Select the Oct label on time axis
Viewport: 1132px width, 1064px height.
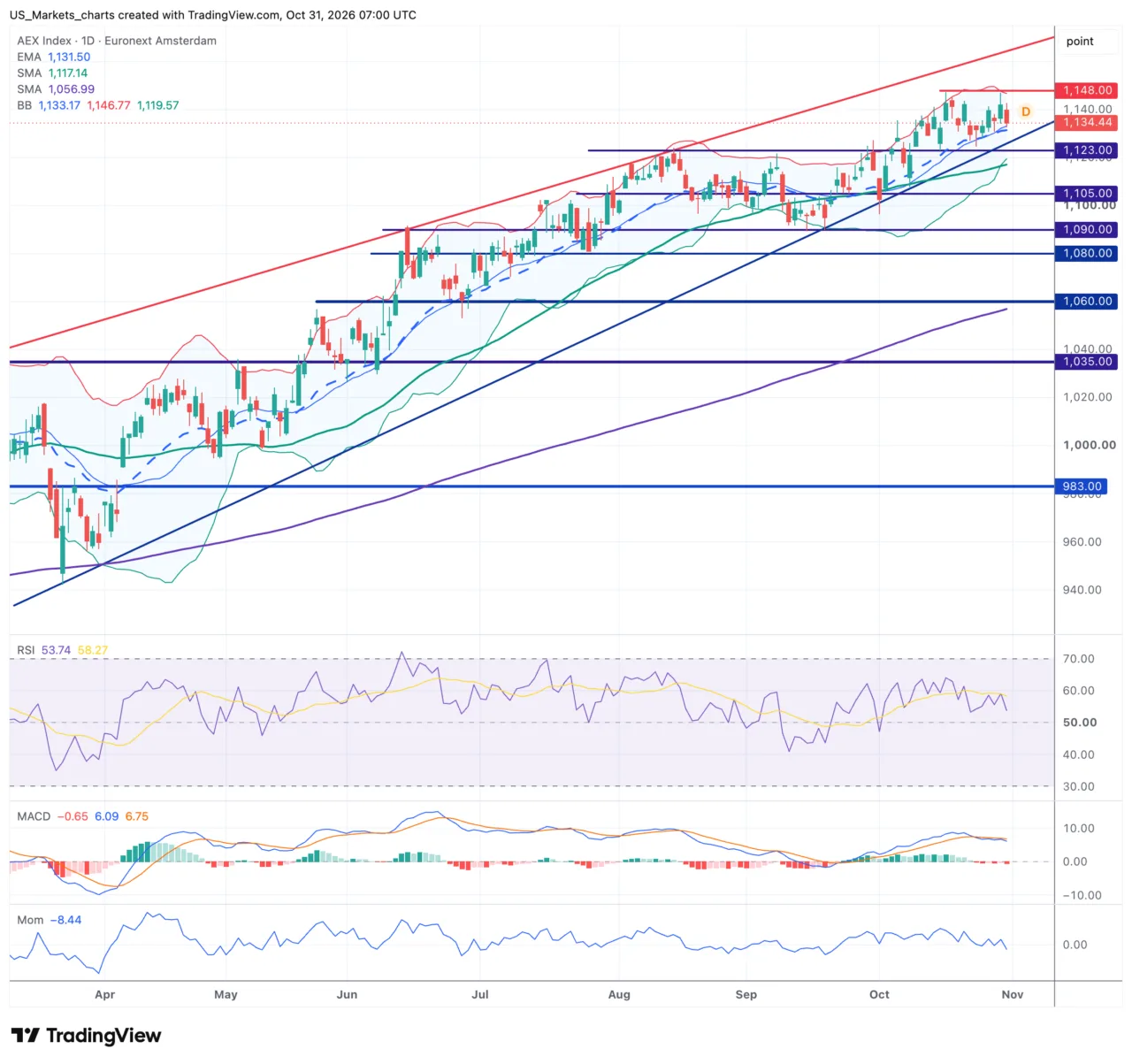879,994
